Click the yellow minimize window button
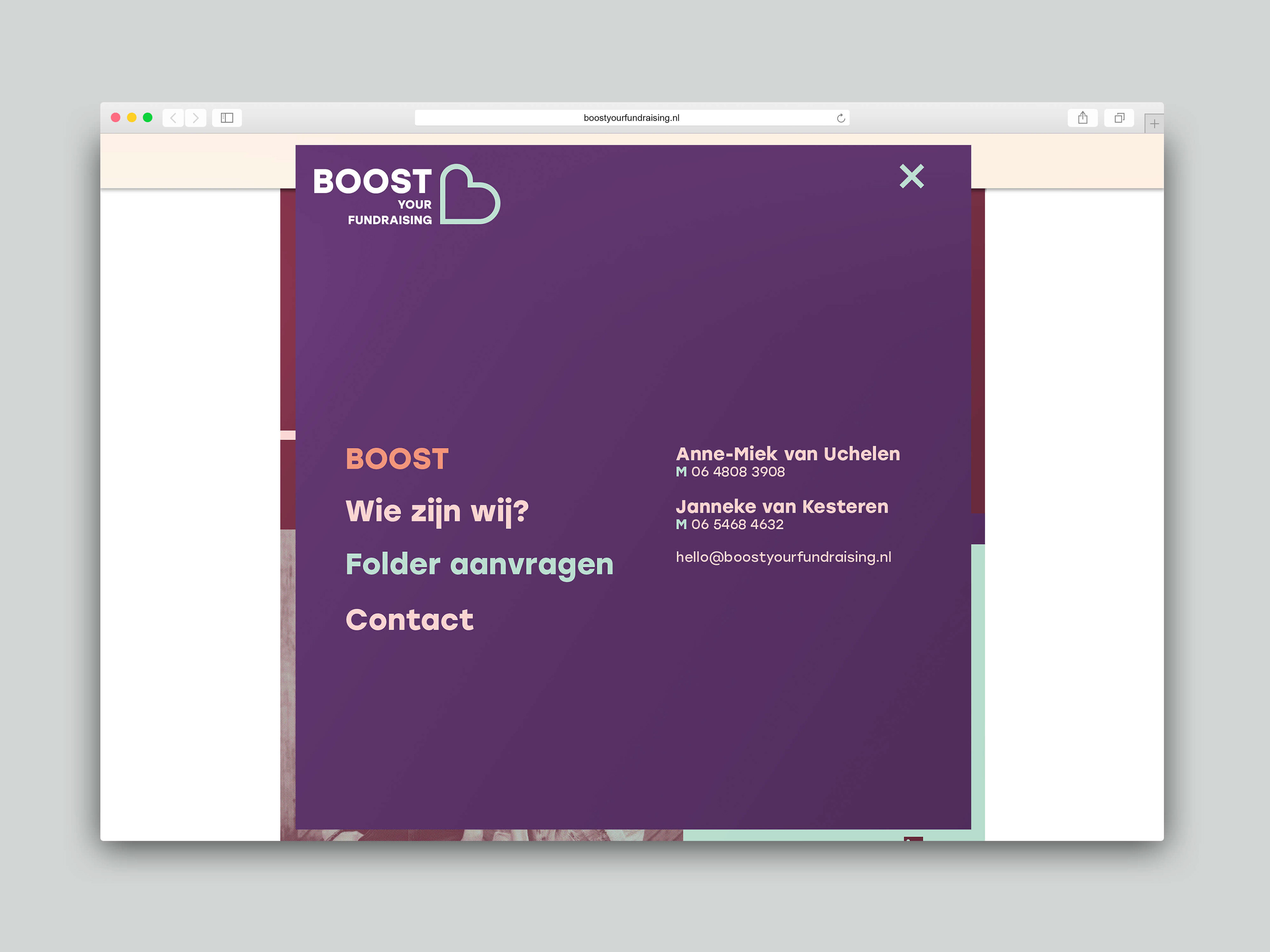Screen dimensions: 1270x952 click(x=132, y=118)
